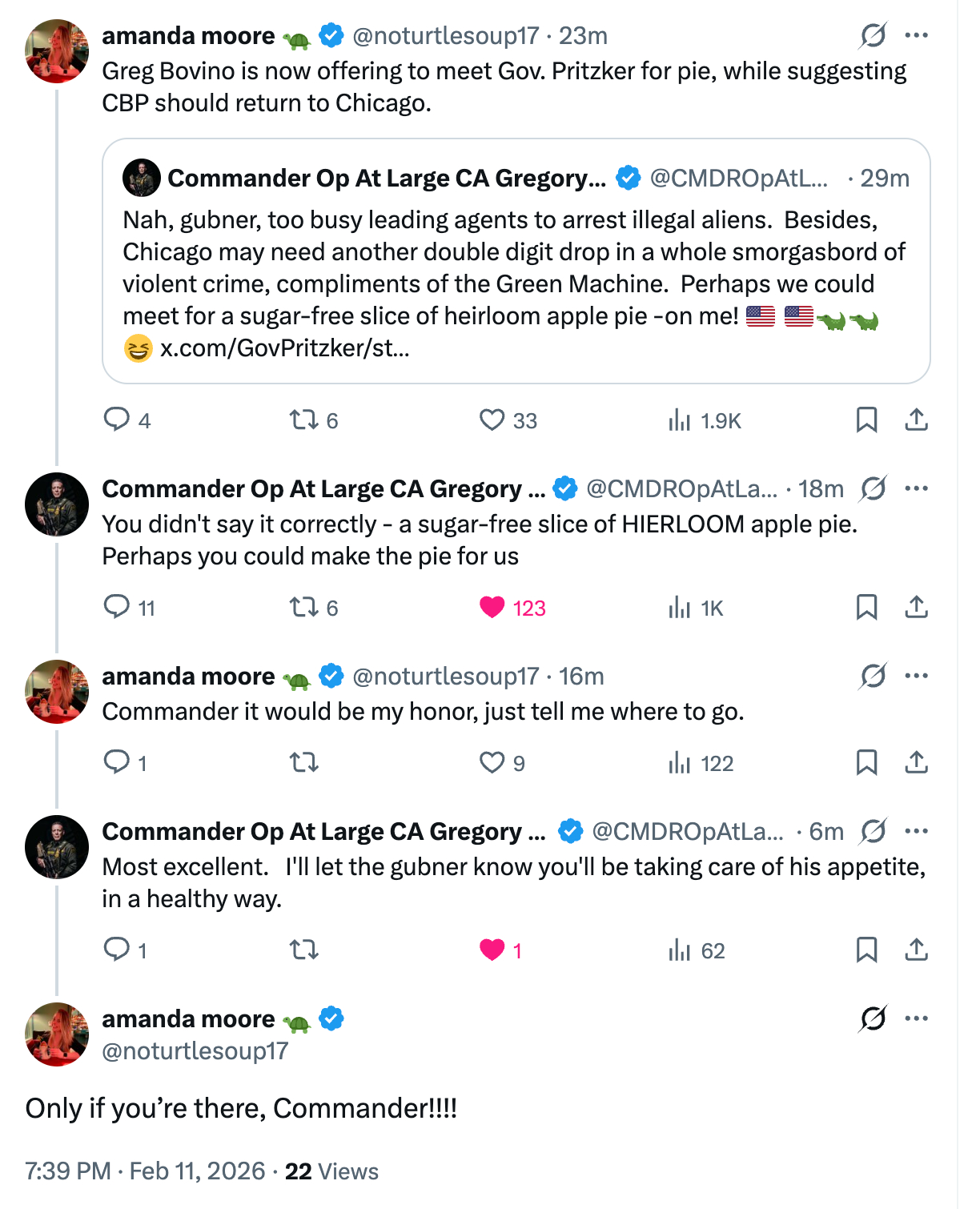980x1209 pixels.
Task: Click amanda moore's avatar on the top tweet
Action: pos(57,51)
